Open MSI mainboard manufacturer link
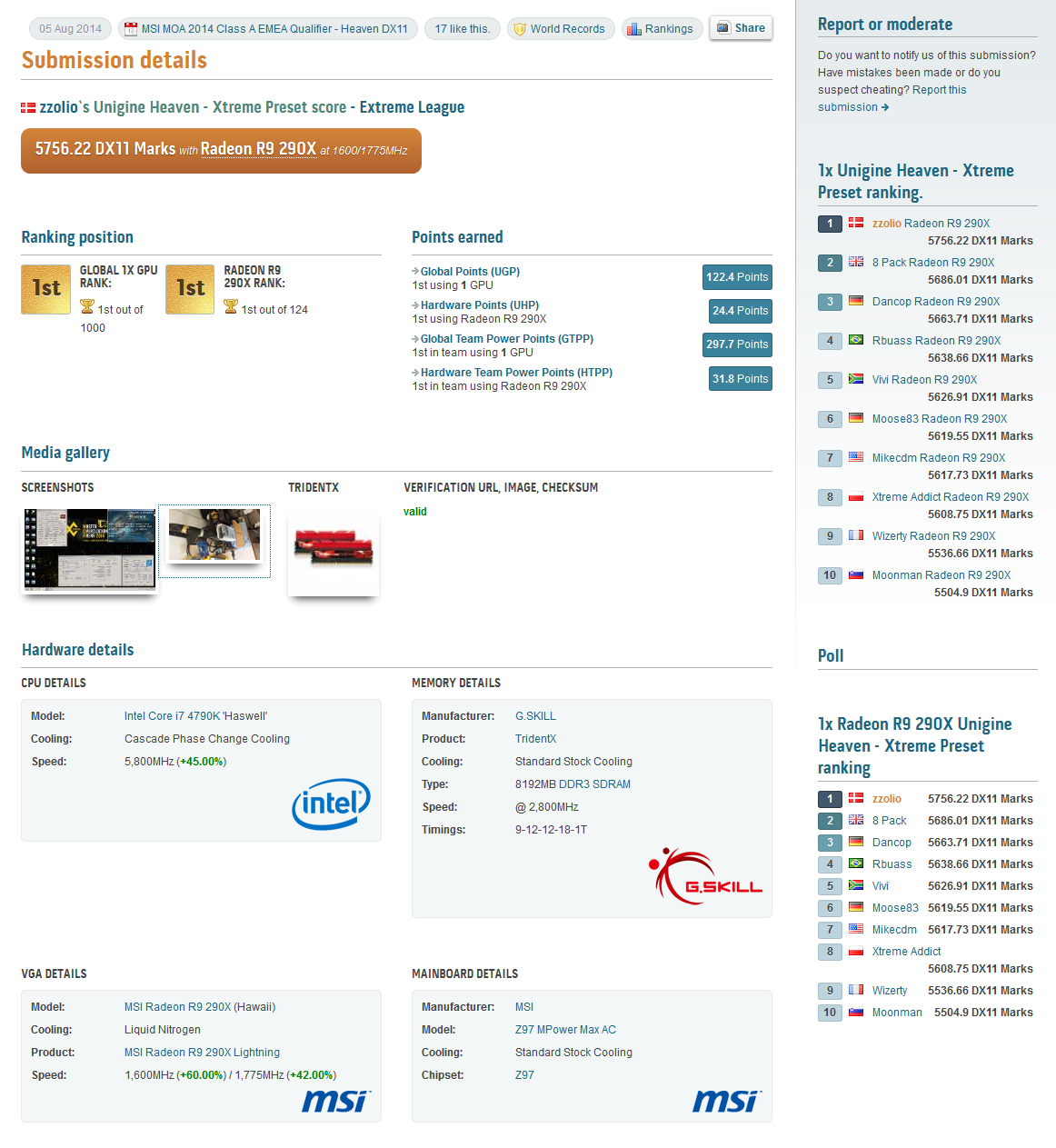The image size is (1056, 1148). point(524,1007)
